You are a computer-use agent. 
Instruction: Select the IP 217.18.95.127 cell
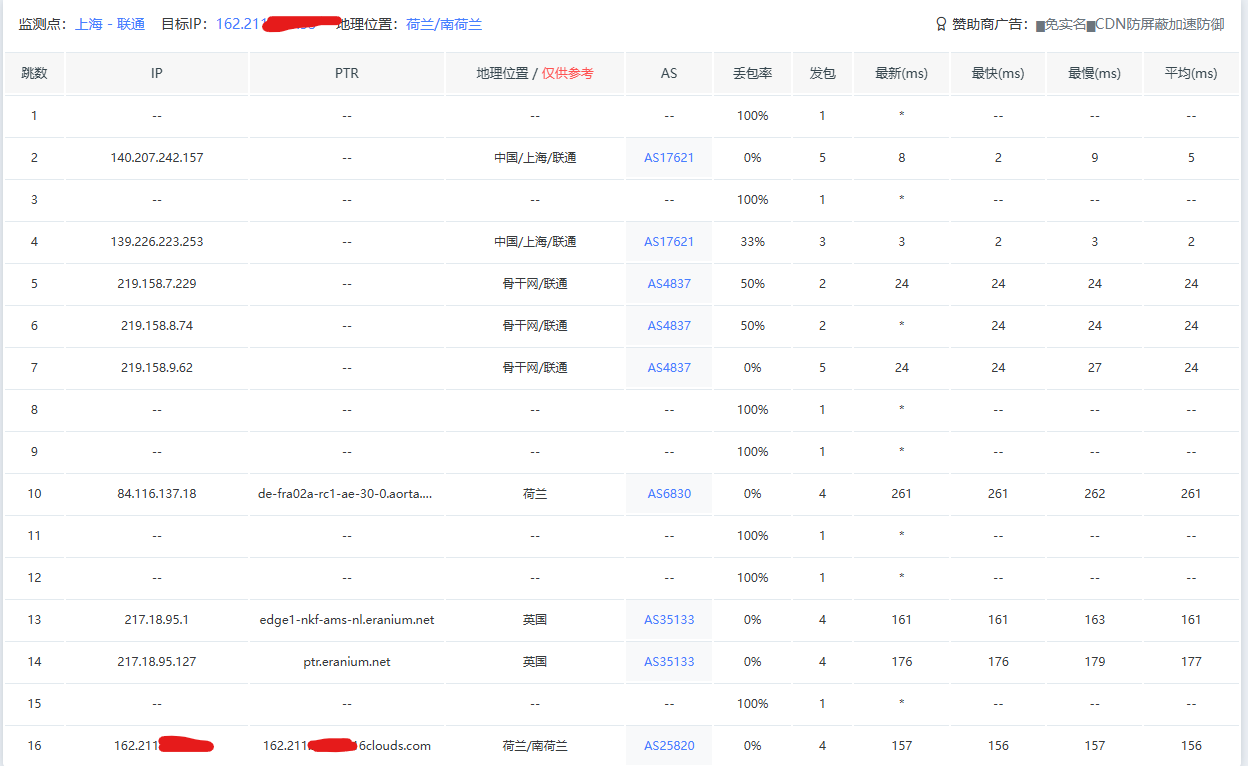[x=157, y=662]
